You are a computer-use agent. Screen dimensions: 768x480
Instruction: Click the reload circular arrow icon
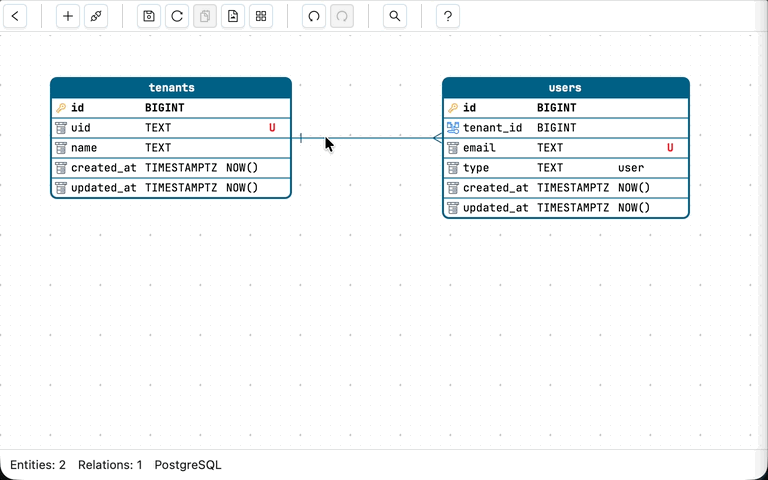(x=177, y=16)
